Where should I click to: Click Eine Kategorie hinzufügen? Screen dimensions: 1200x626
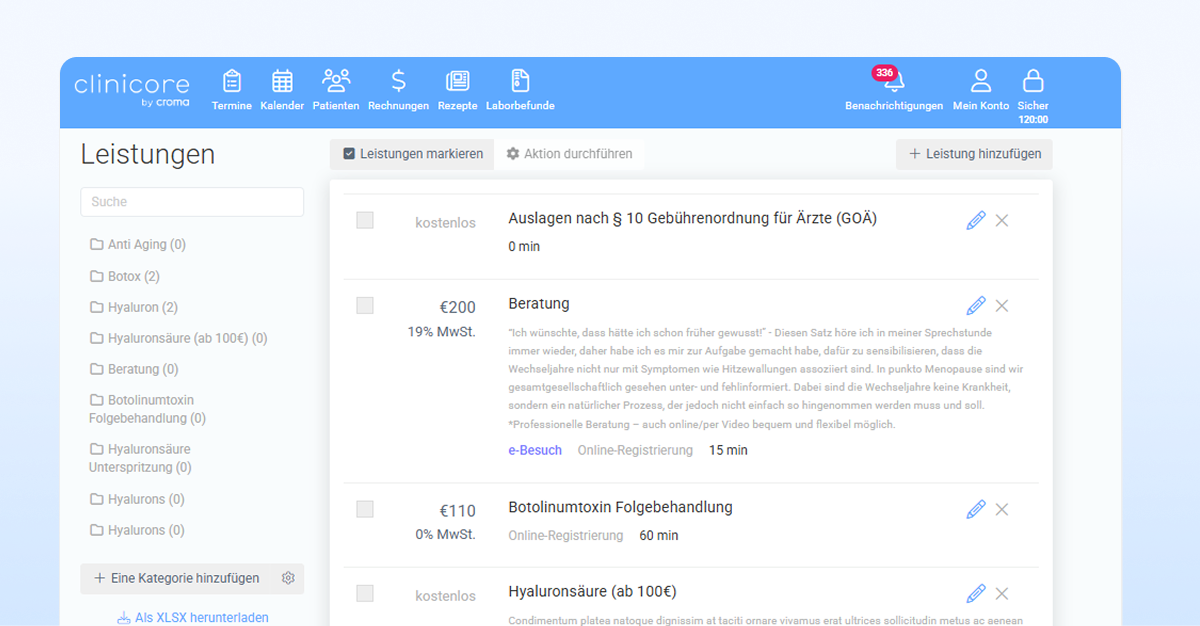177,578
